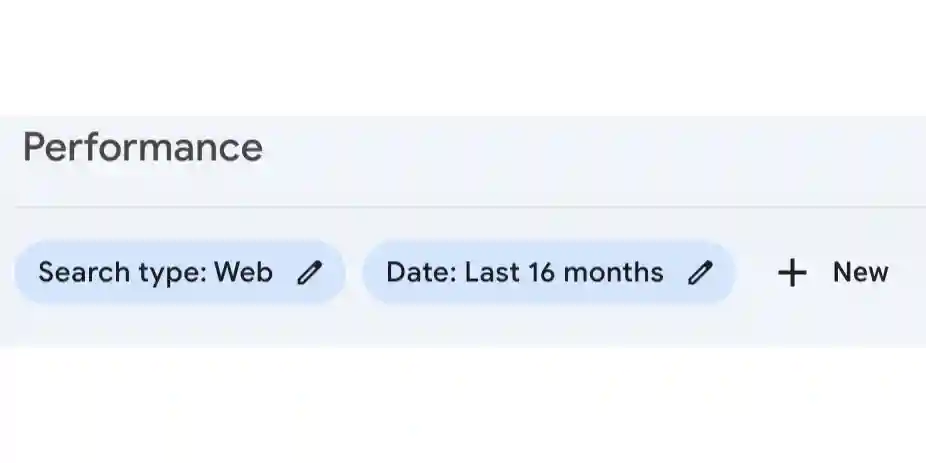
Task: Tap the edit pencil after 16 months
Action: 702,273
